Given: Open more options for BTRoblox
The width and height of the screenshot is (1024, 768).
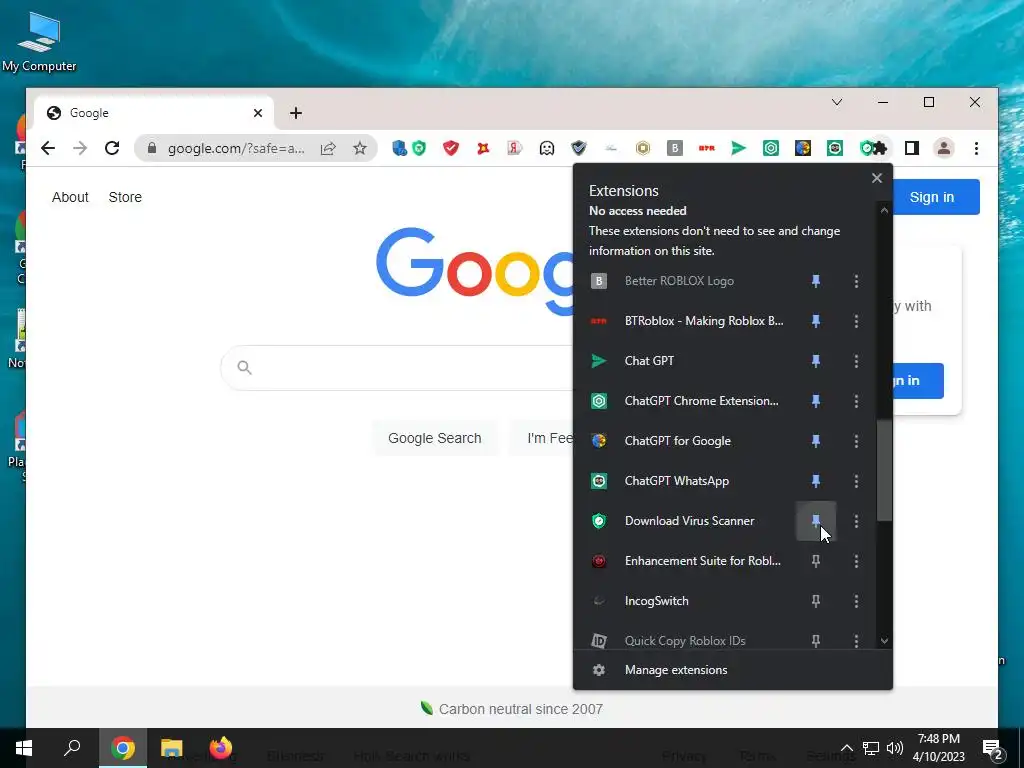Looking at the screenshot, I should click(856, 321).
